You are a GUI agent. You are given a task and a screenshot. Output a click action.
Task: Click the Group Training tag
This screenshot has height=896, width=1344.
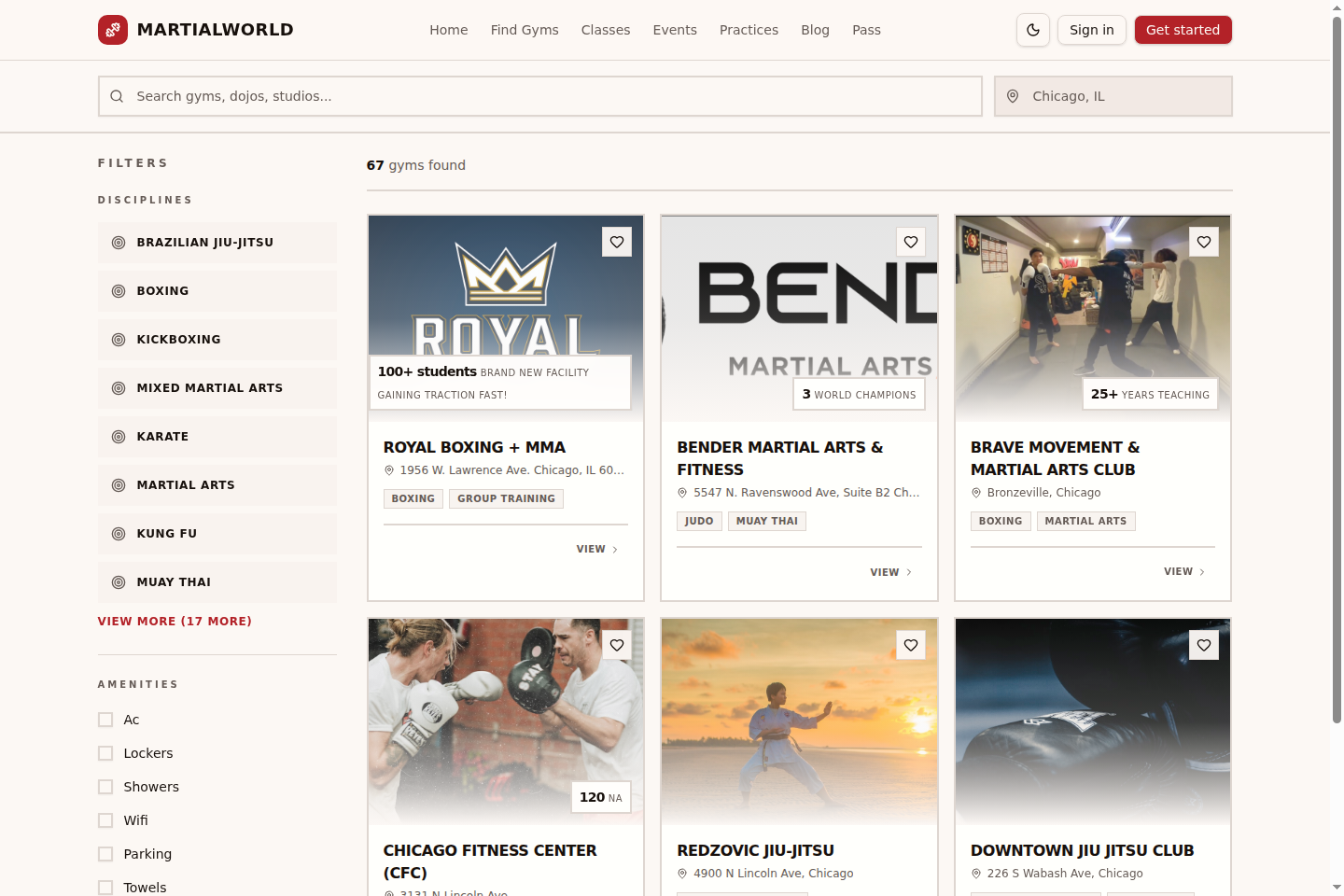pyautogui.click(x=506, y=498)
